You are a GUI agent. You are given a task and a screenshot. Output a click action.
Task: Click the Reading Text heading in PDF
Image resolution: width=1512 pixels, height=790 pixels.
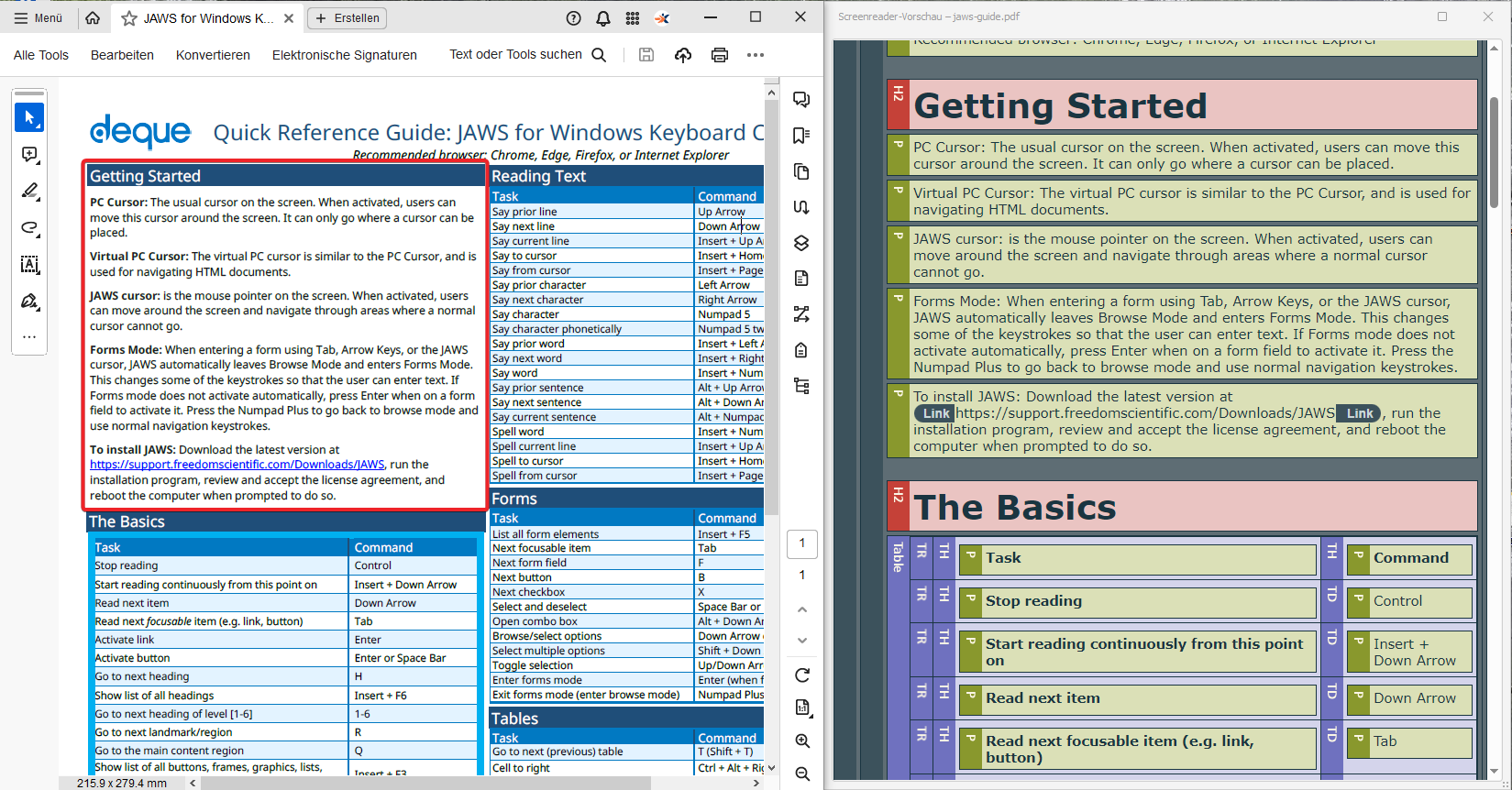coord(538,176)
